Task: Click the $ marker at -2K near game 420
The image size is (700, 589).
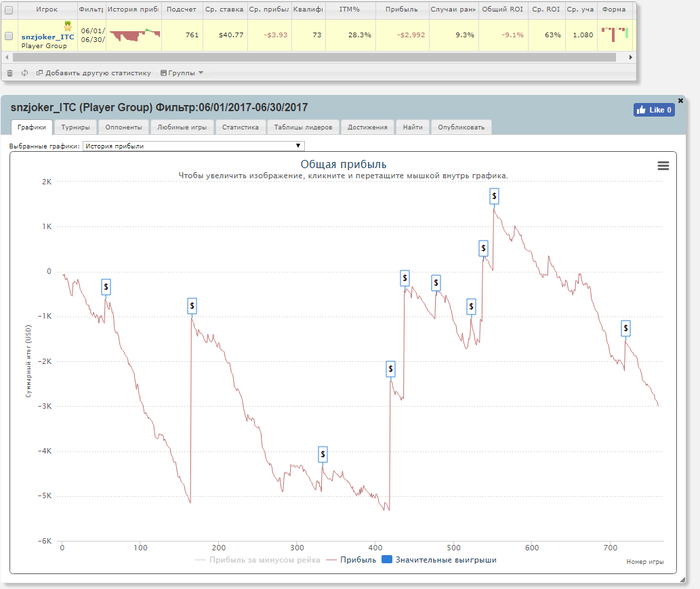Action: coord(391,369)
